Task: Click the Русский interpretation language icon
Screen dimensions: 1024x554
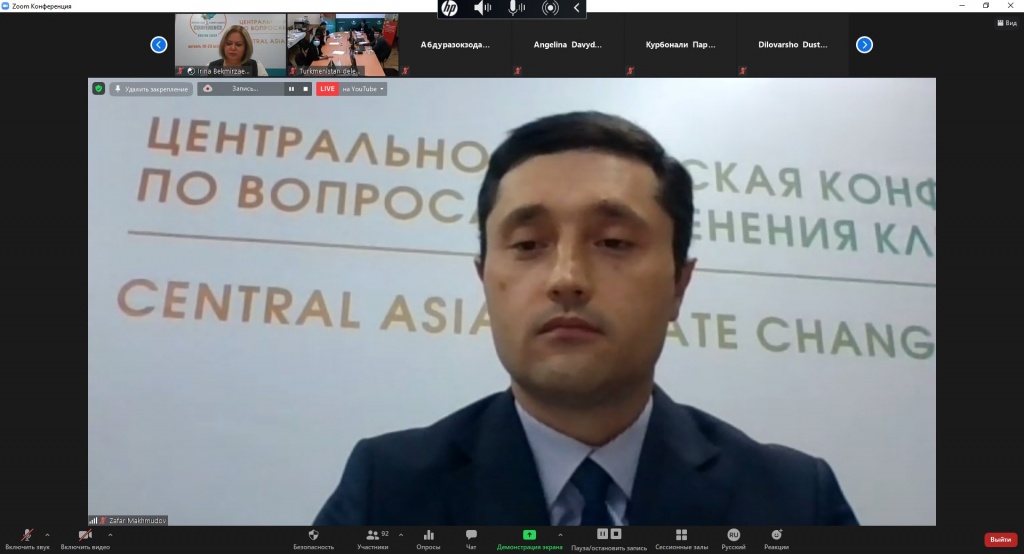Action: [x=733, y=536]
